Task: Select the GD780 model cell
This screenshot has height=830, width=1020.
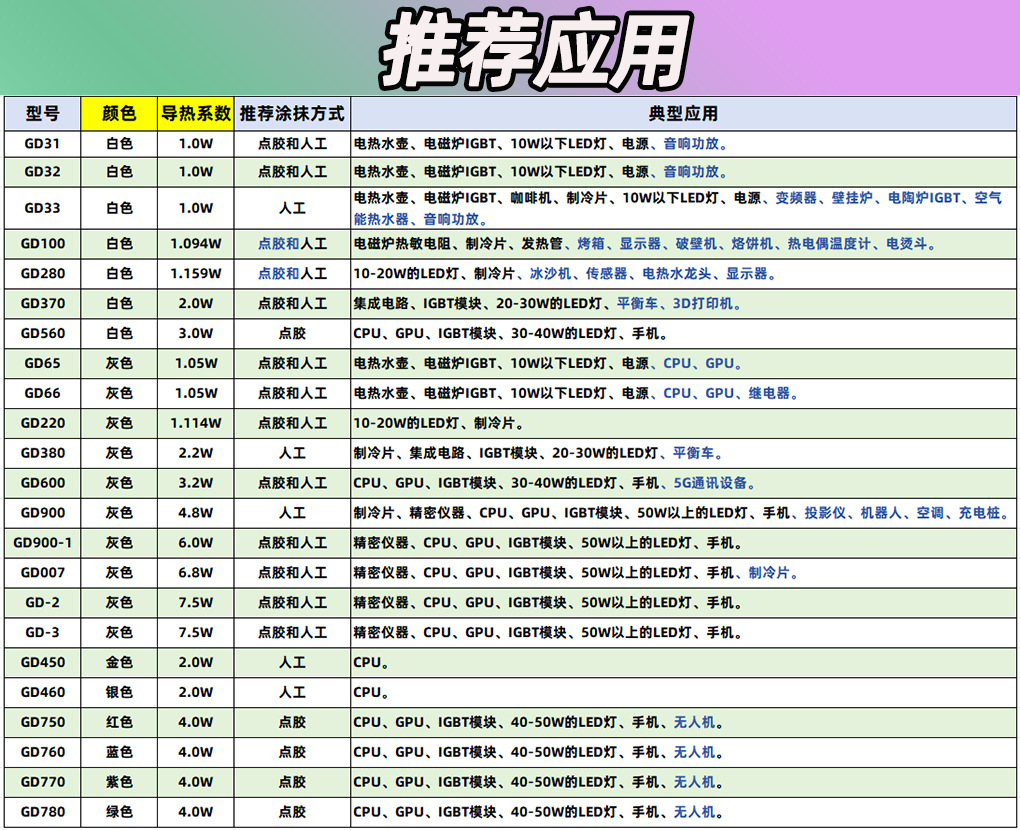Action: [x=42, y=812]
